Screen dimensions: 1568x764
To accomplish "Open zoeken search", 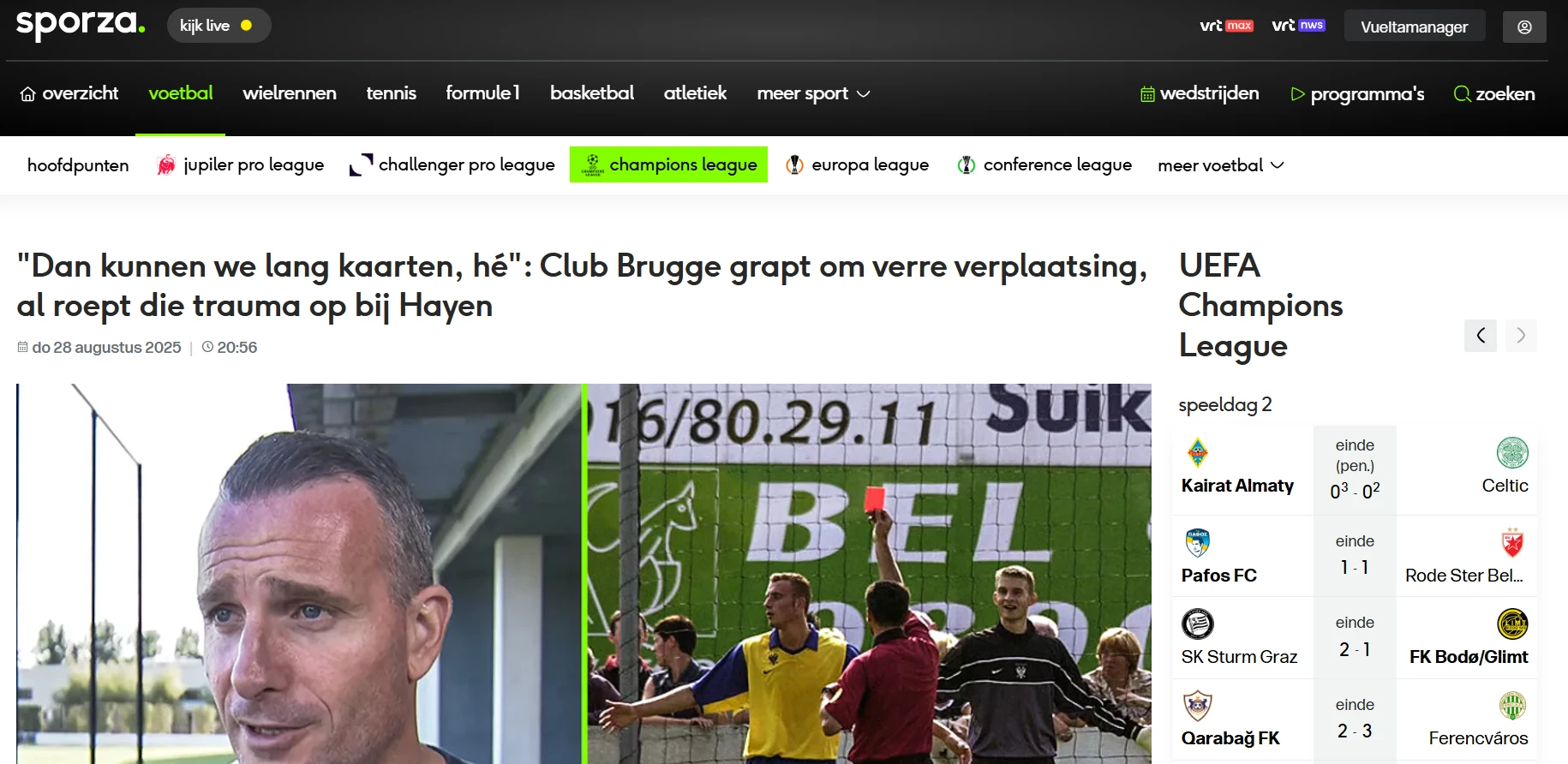I will coord(1494,93).
